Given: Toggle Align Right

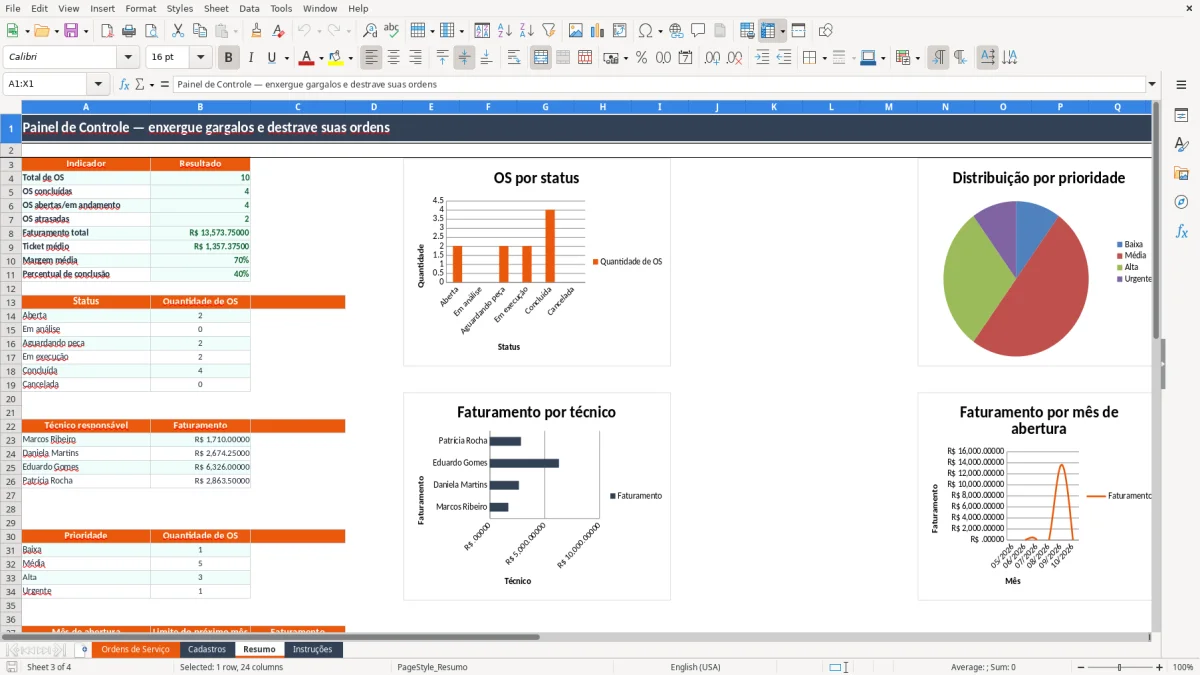Looking at the screenshot, I should [416, 58].
